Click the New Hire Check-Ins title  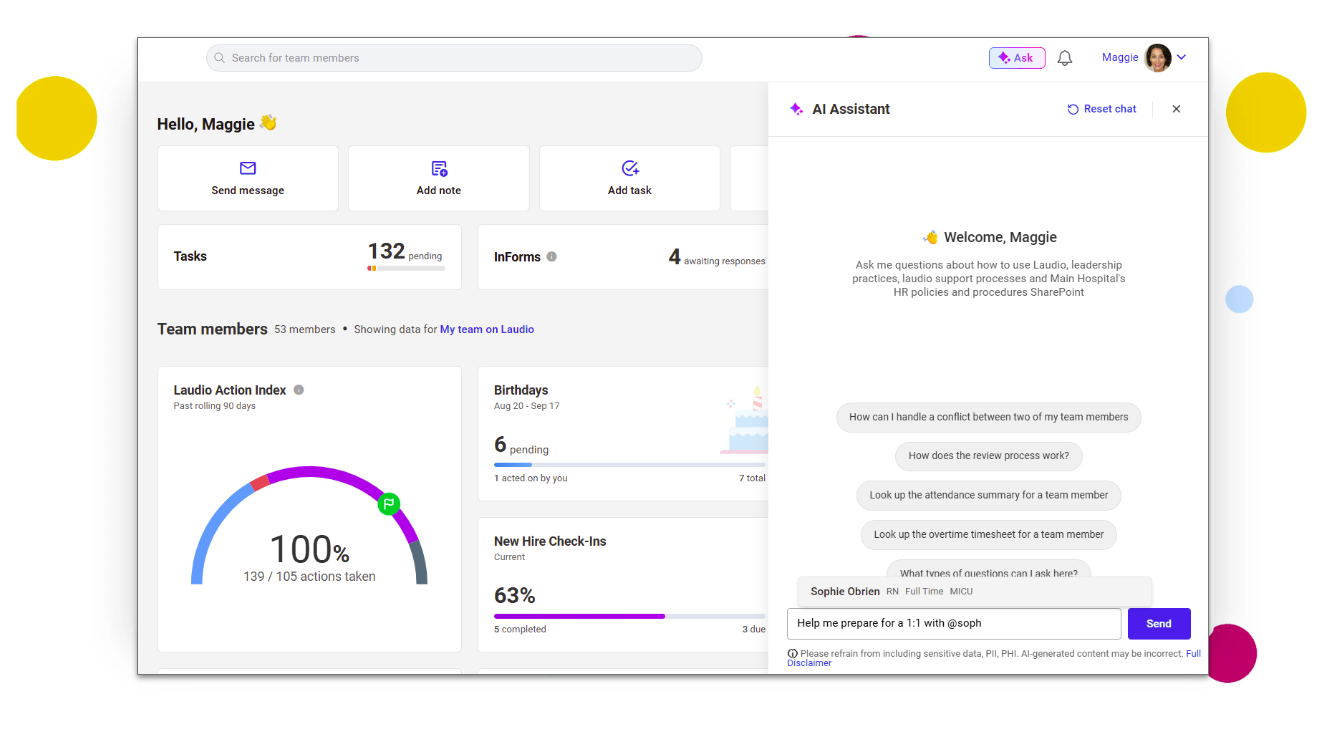point(550,541)
